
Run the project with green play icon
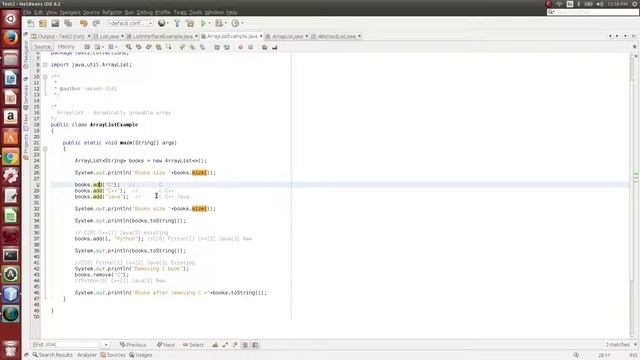[203, 24]
